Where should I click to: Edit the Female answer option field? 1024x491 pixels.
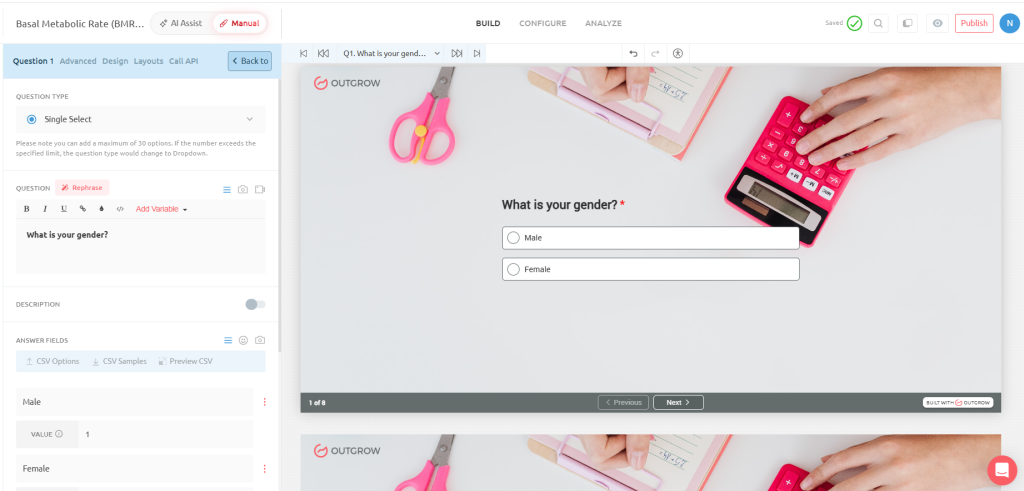click(x=135, y=469)
